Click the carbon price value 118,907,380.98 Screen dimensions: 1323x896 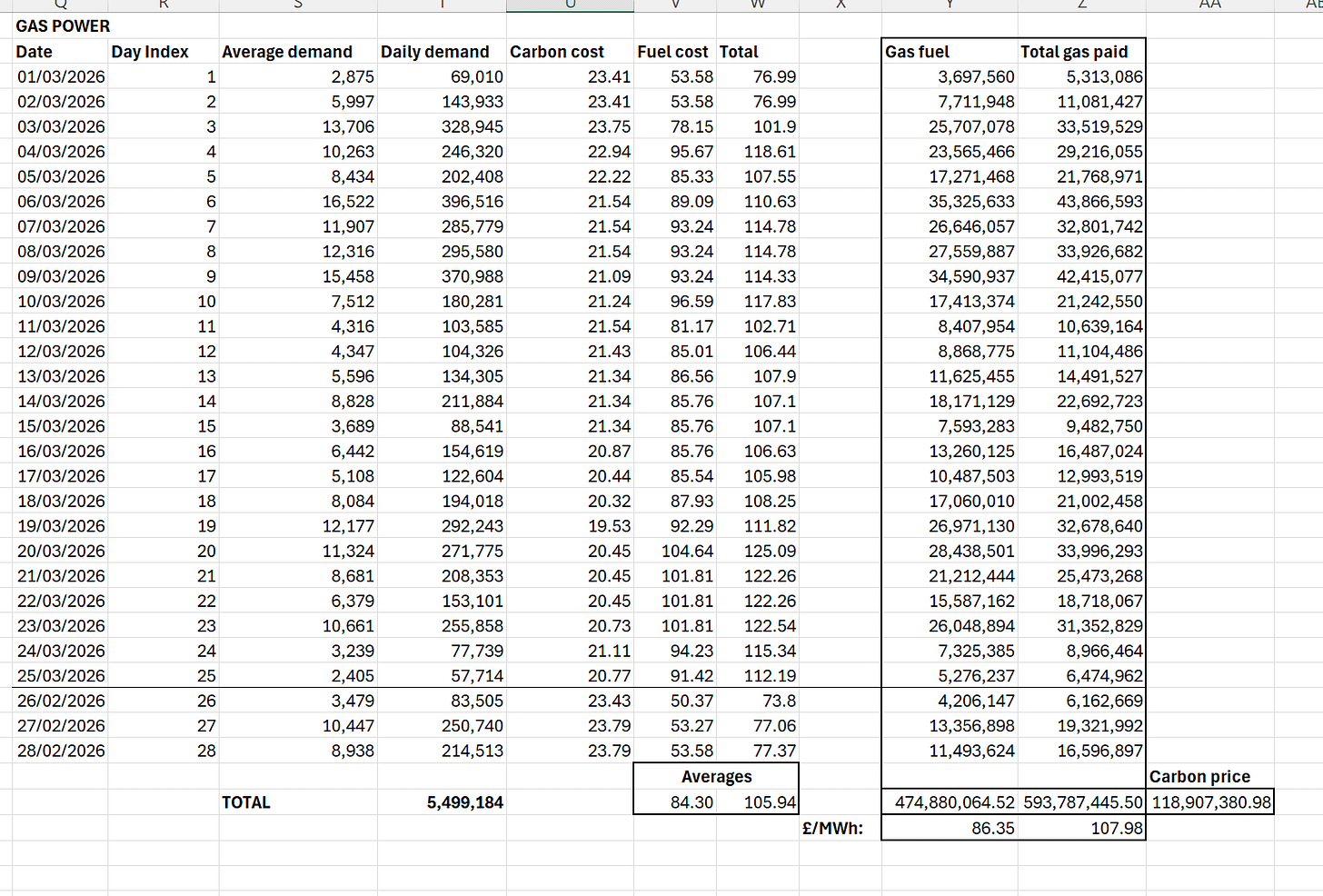point(1212,802)
